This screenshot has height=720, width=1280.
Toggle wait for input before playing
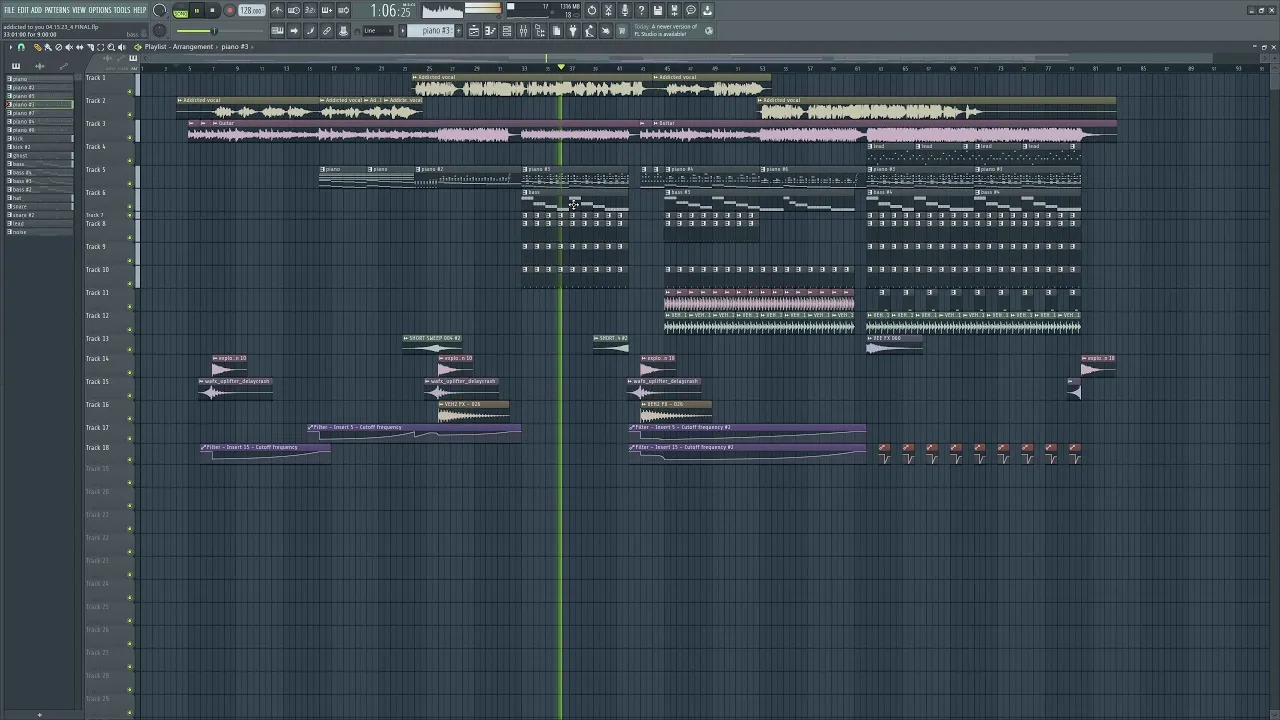tap(294, 11)
